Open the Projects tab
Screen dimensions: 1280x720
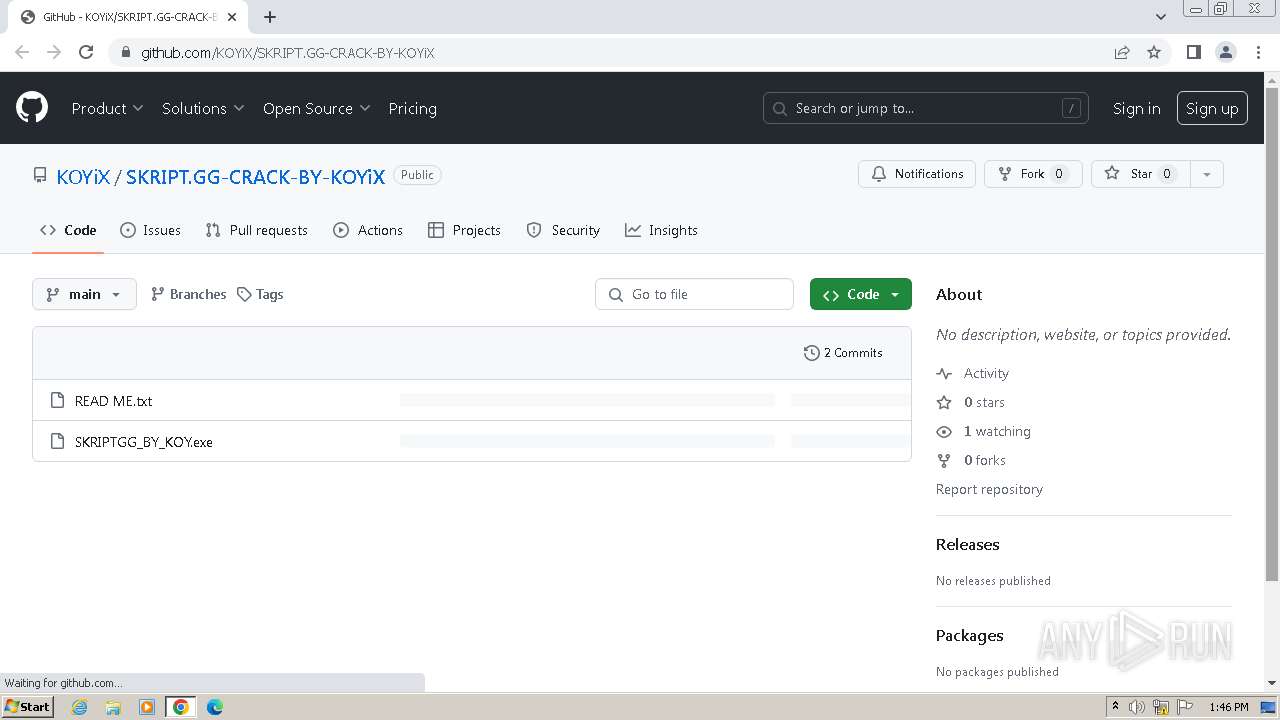coord(464,230)
